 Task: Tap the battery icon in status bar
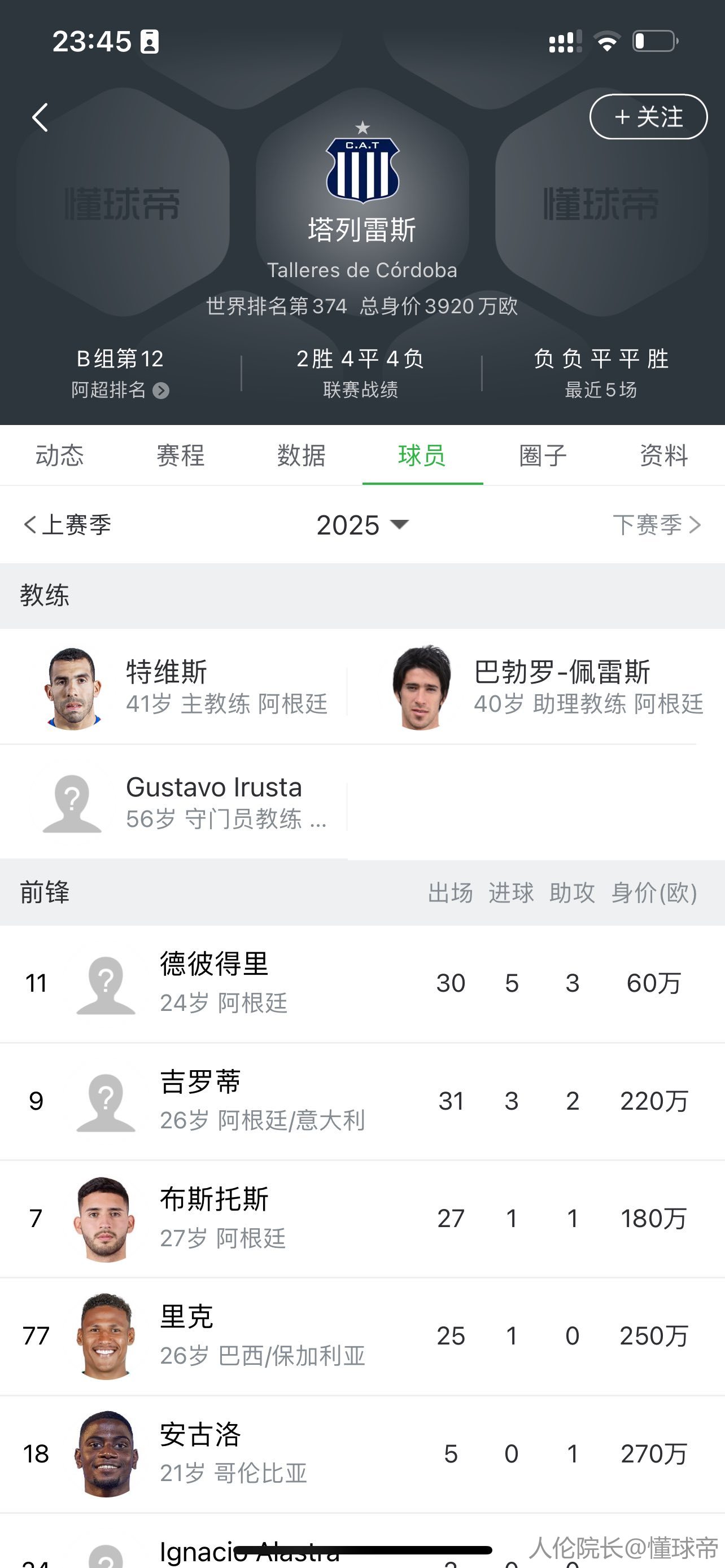point(655,41)
